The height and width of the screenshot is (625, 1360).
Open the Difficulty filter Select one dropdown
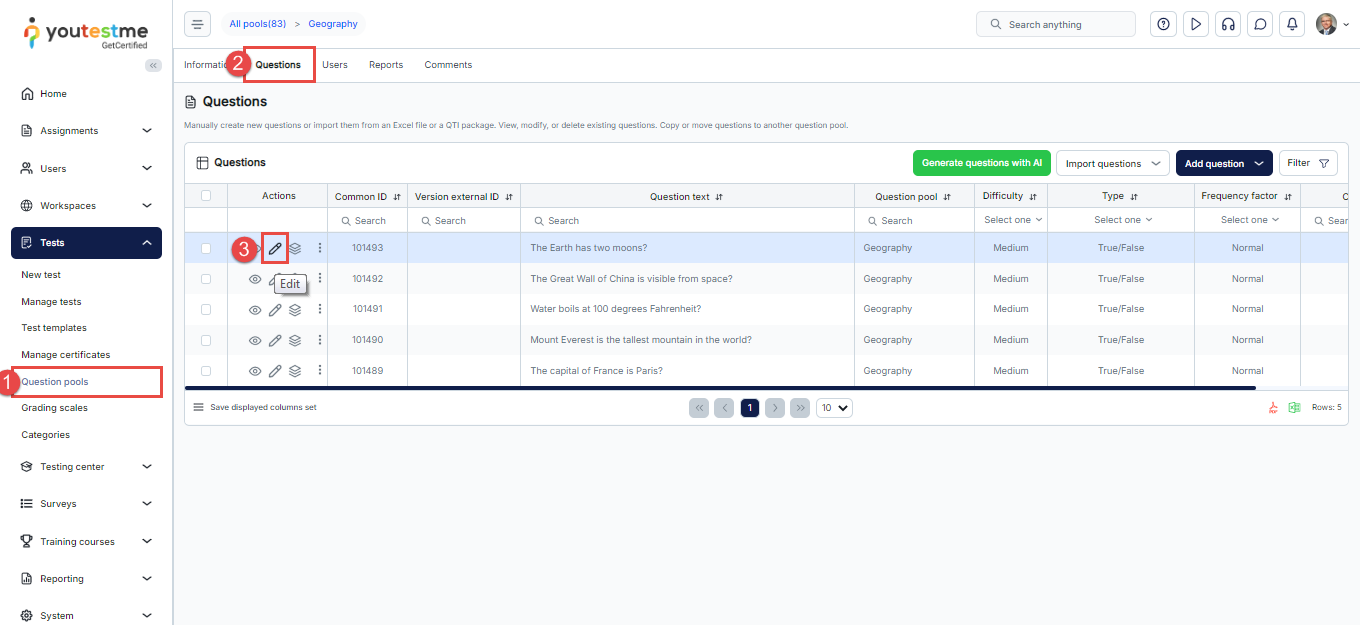click(1012, 220)
